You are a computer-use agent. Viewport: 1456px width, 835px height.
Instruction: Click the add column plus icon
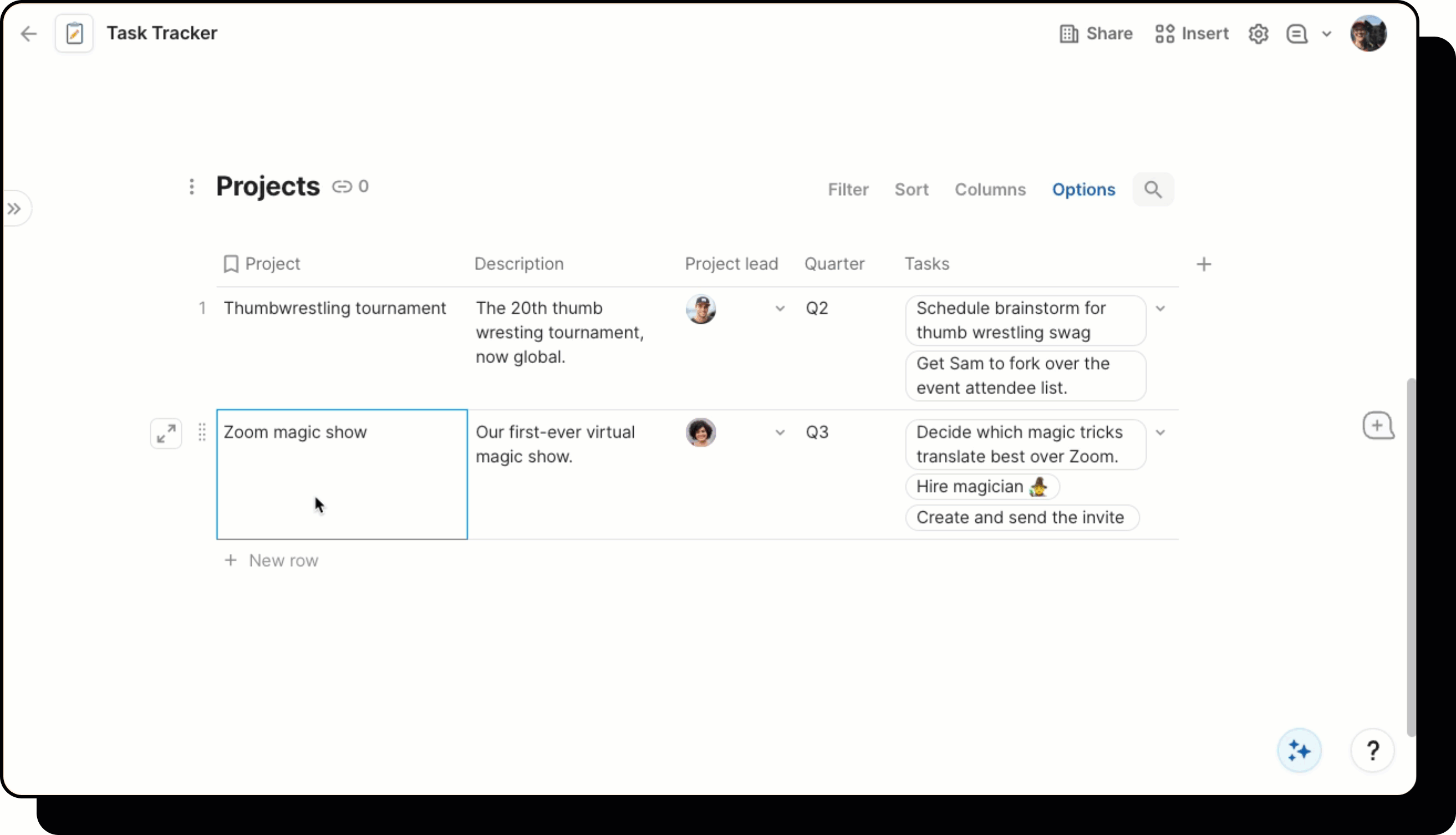(x=1204, y=264)
